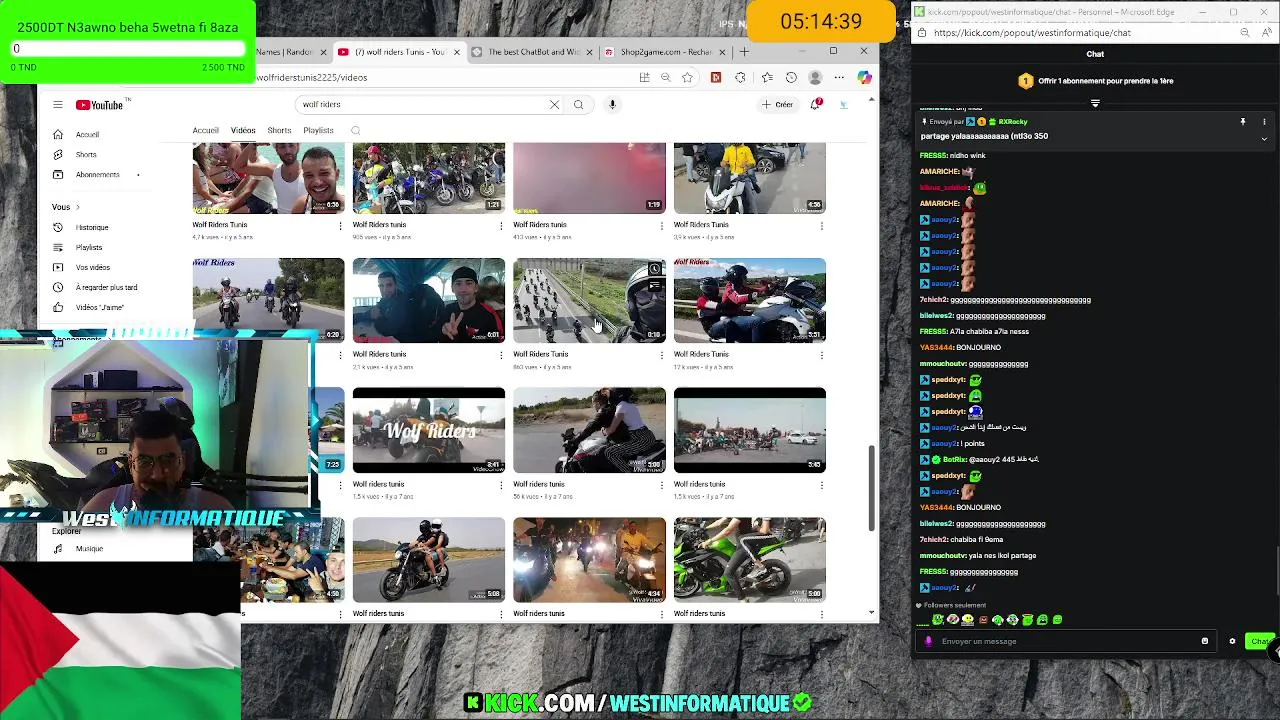This screenshot has height=720, width=1280.
Task: Open a new browser tab
Action: (744, 52)
